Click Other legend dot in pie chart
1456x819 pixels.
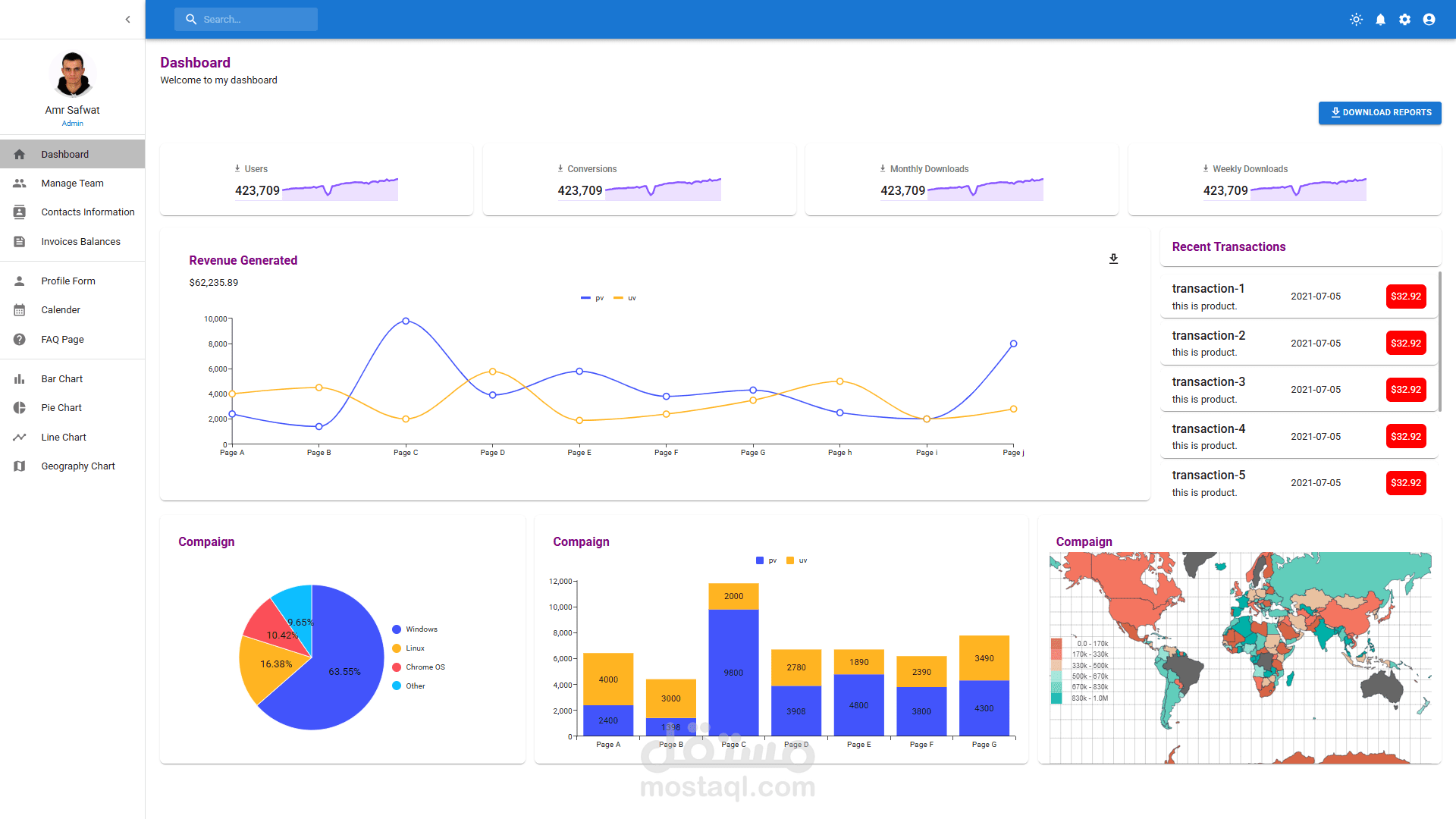pos(397,686)
